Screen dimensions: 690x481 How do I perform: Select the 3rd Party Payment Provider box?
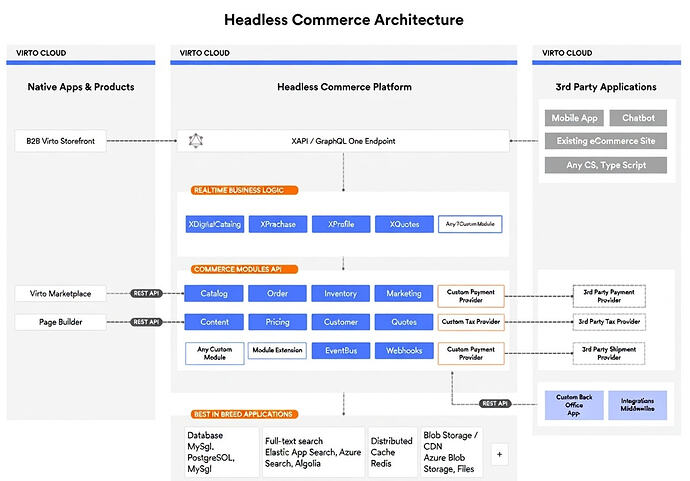coord(609,296)
